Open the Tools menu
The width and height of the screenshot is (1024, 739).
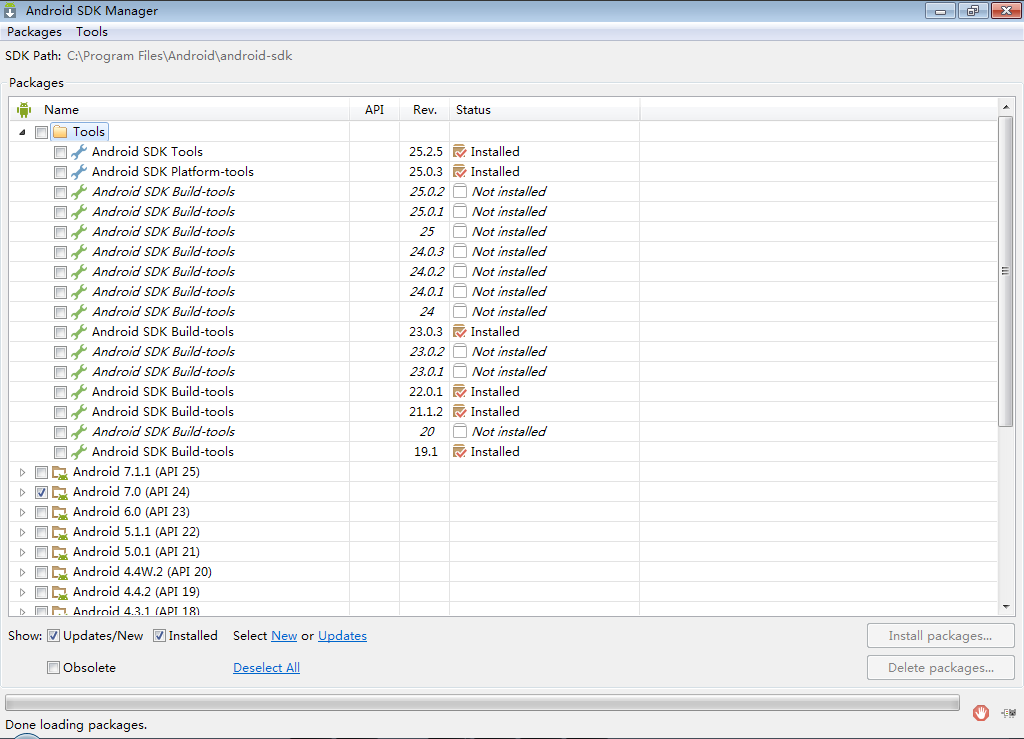(x=91, y=32)
